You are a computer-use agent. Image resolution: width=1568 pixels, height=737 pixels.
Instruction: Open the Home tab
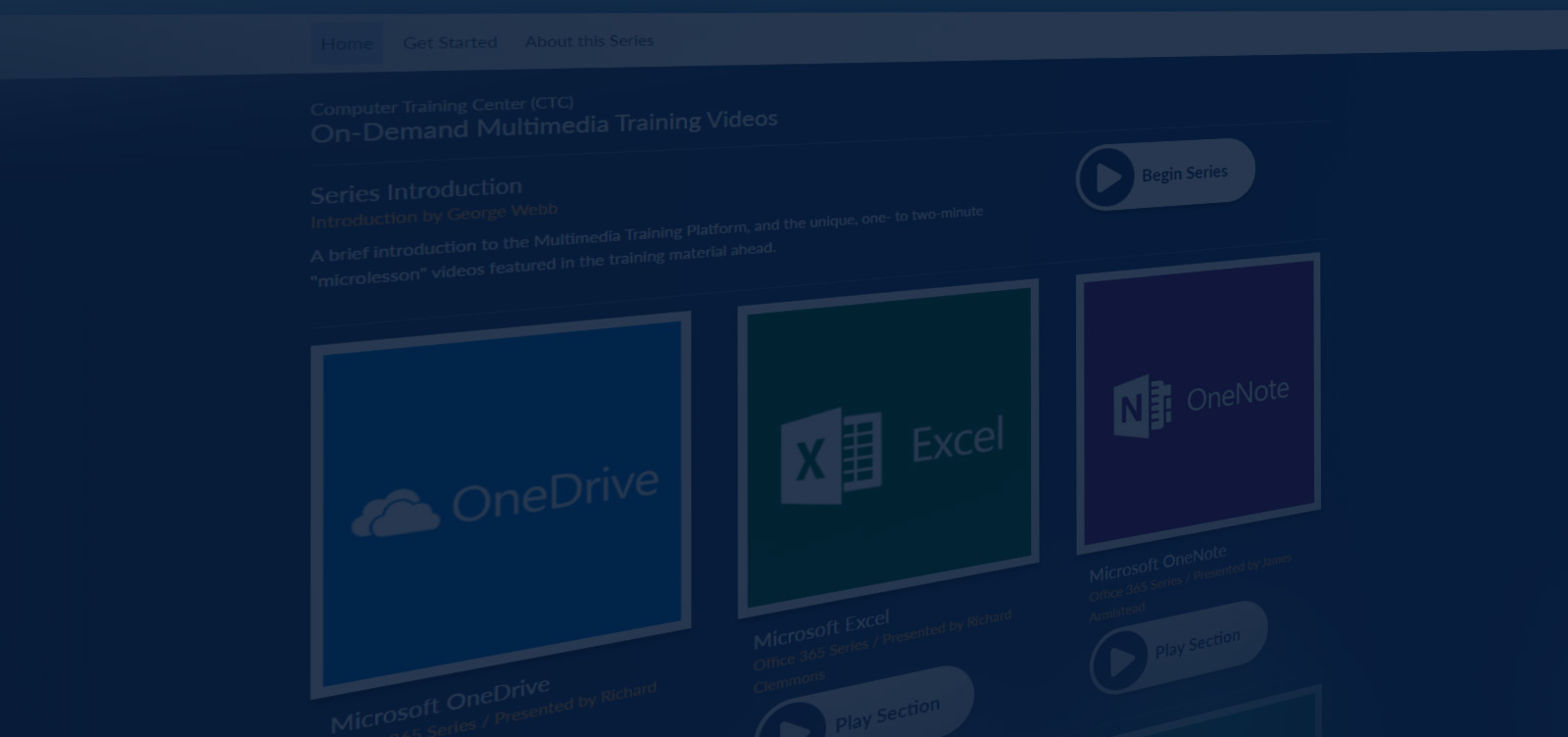(347, 43)
